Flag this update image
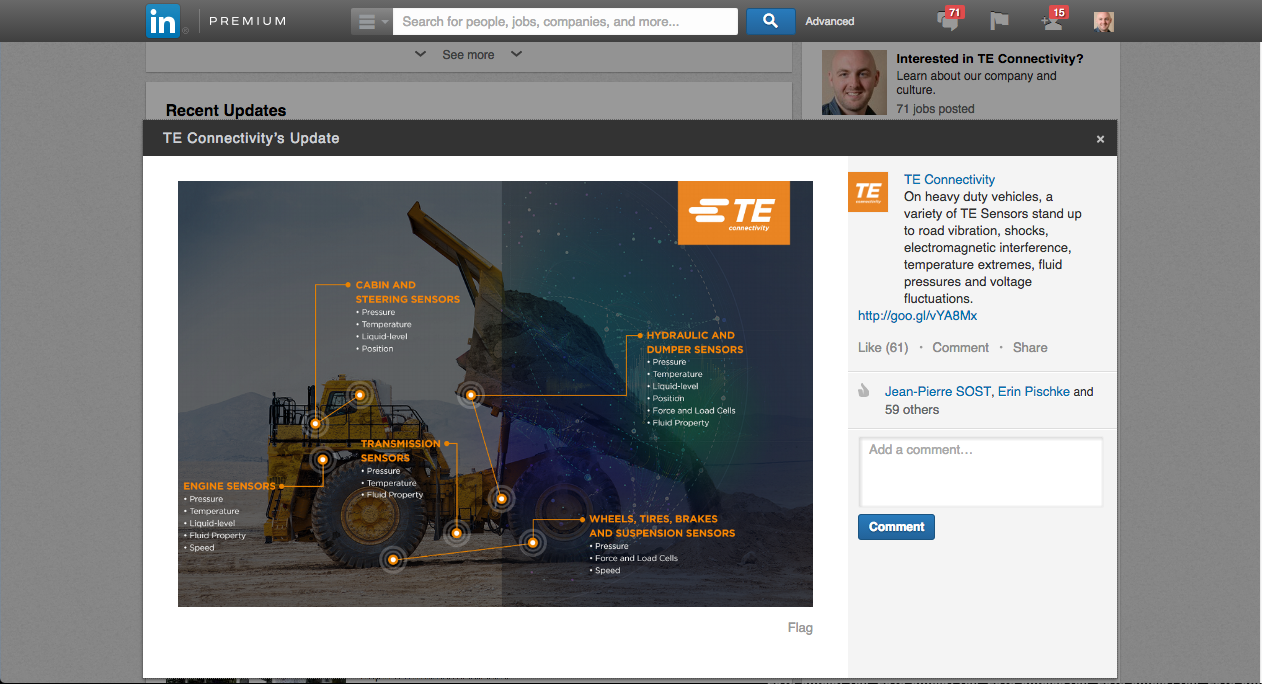The image size is (1262, 684). pyautogui.click(x=800, y=628)
